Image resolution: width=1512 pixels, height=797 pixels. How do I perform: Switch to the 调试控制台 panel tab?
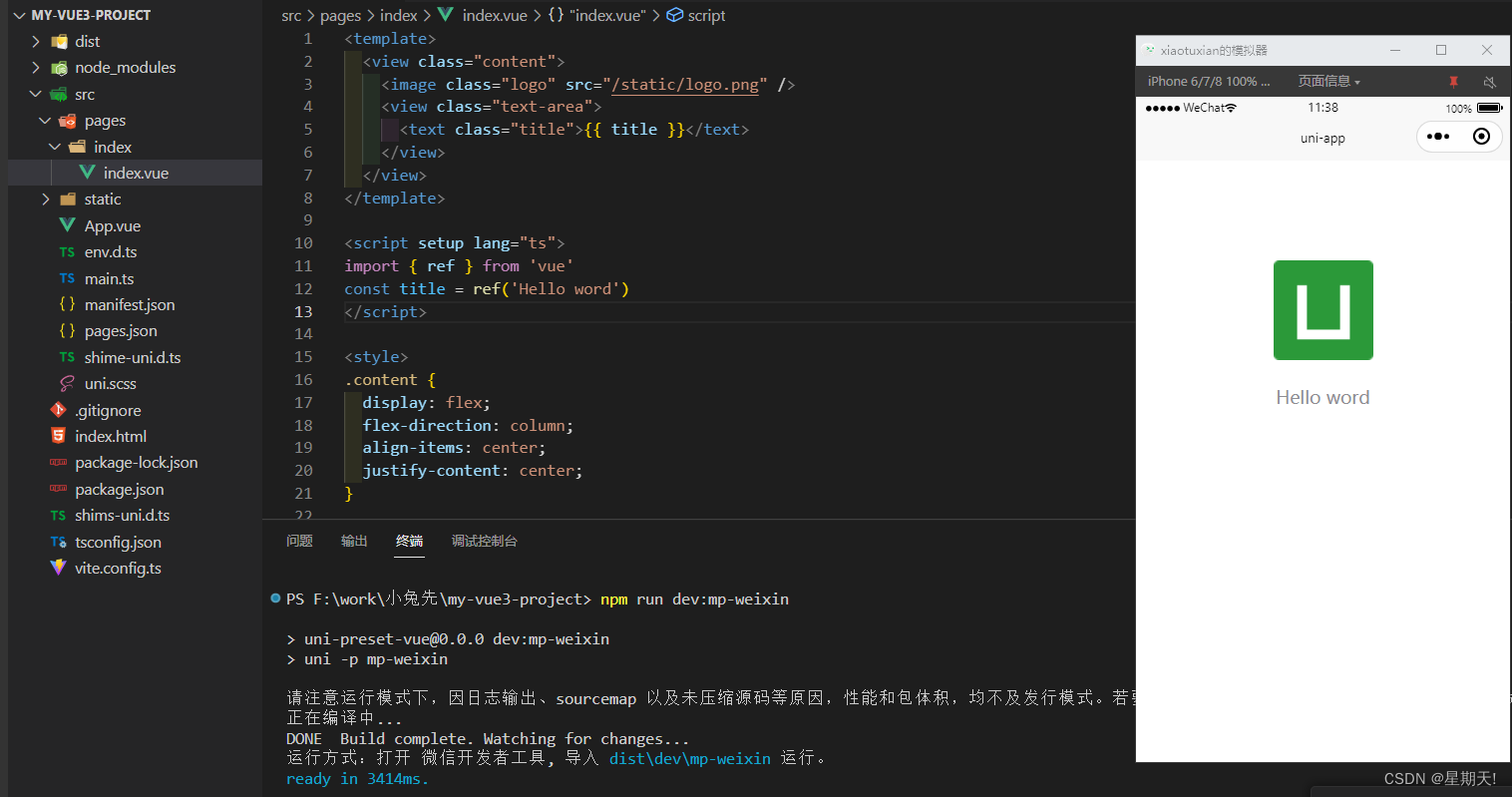[484, 541]
